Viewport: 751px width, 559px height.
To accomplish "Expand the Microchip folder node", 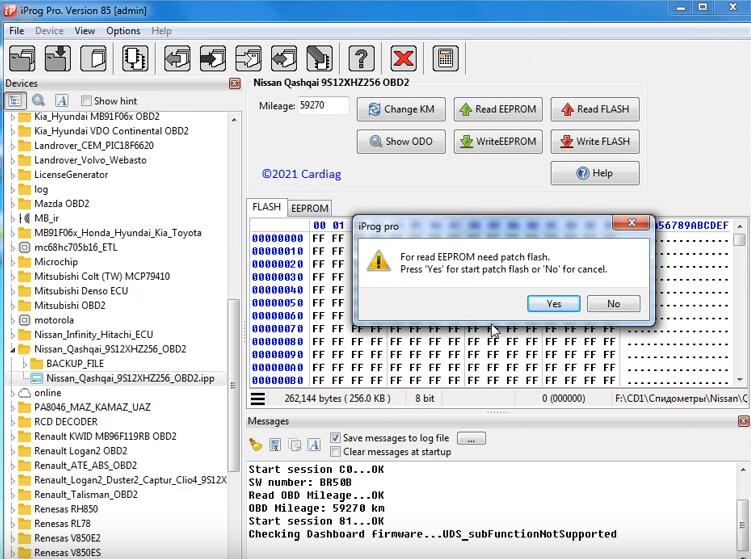I will 12,262.
